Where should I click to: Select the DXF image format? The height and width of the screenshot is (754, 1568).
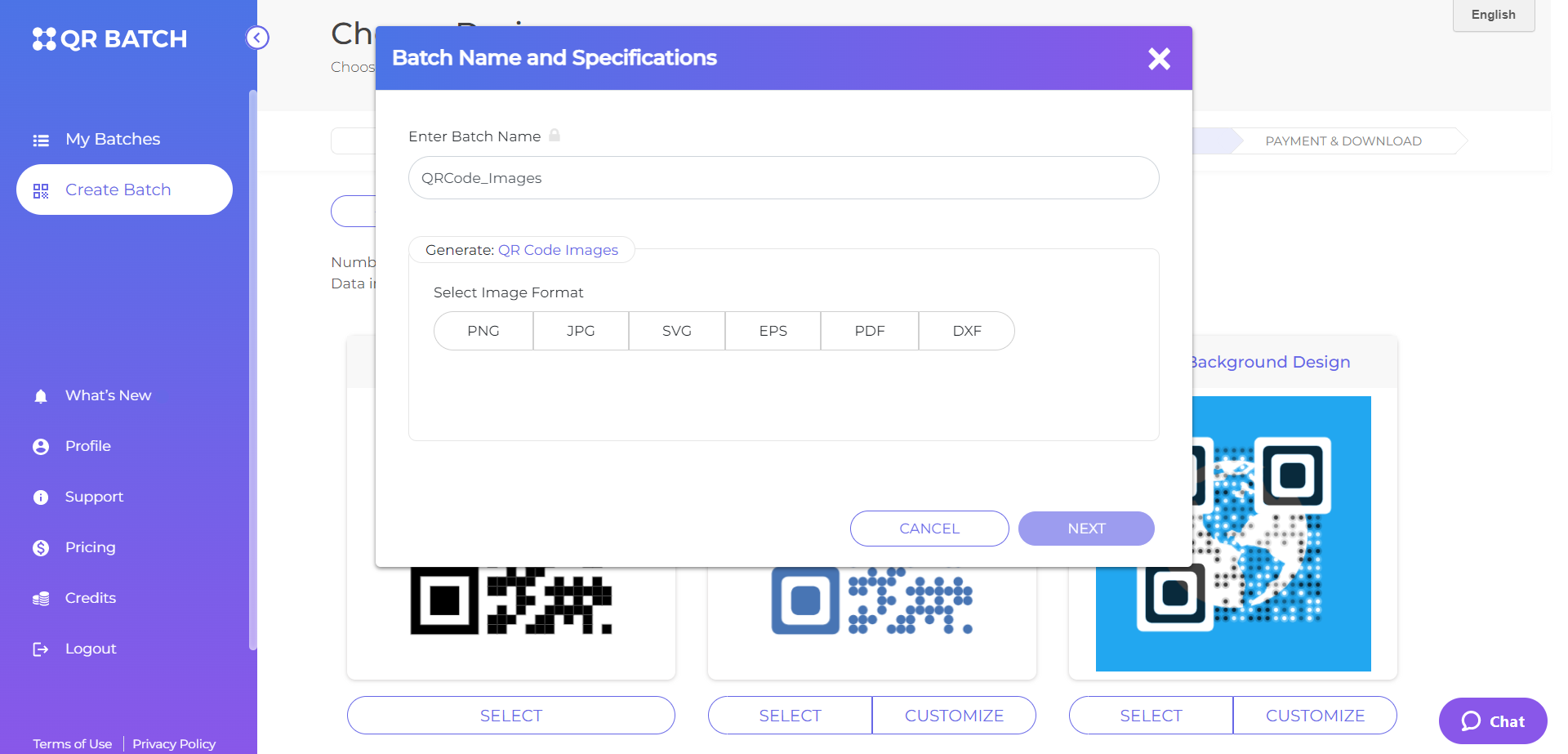point(967,331)
